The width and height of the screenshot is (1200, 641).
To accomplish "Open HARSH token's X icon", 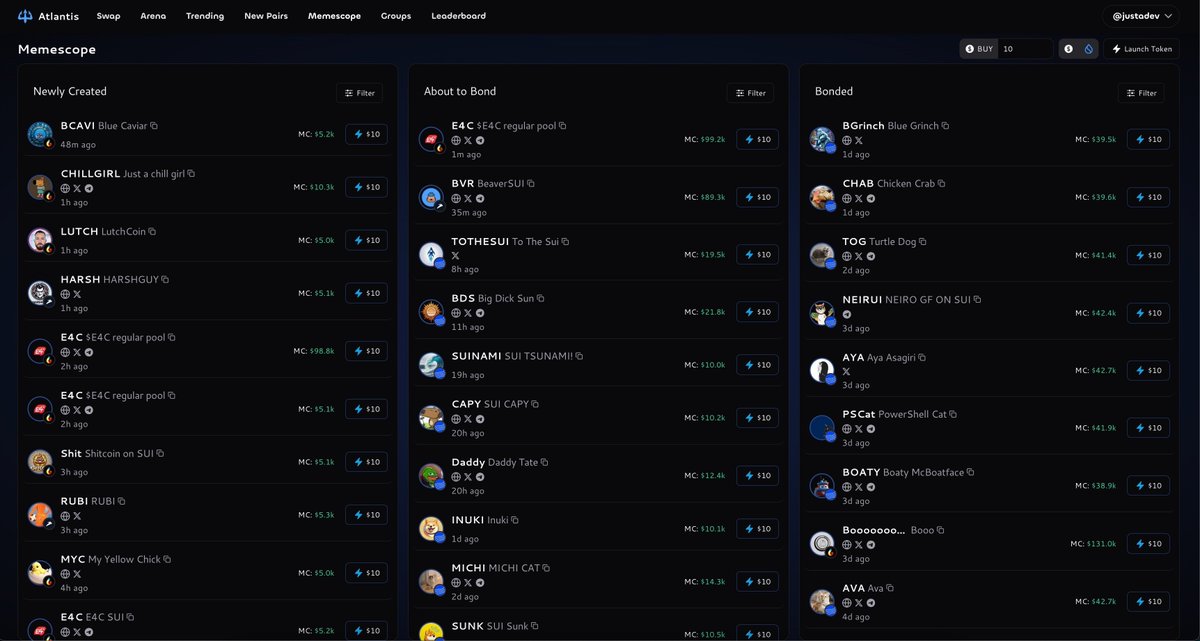I will point(77,294).
